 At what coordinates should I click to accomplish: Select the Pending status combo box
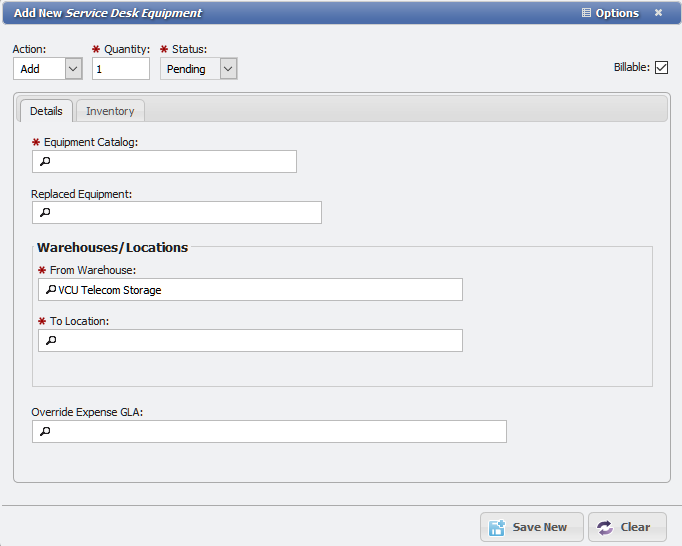(x=189, y=69)
